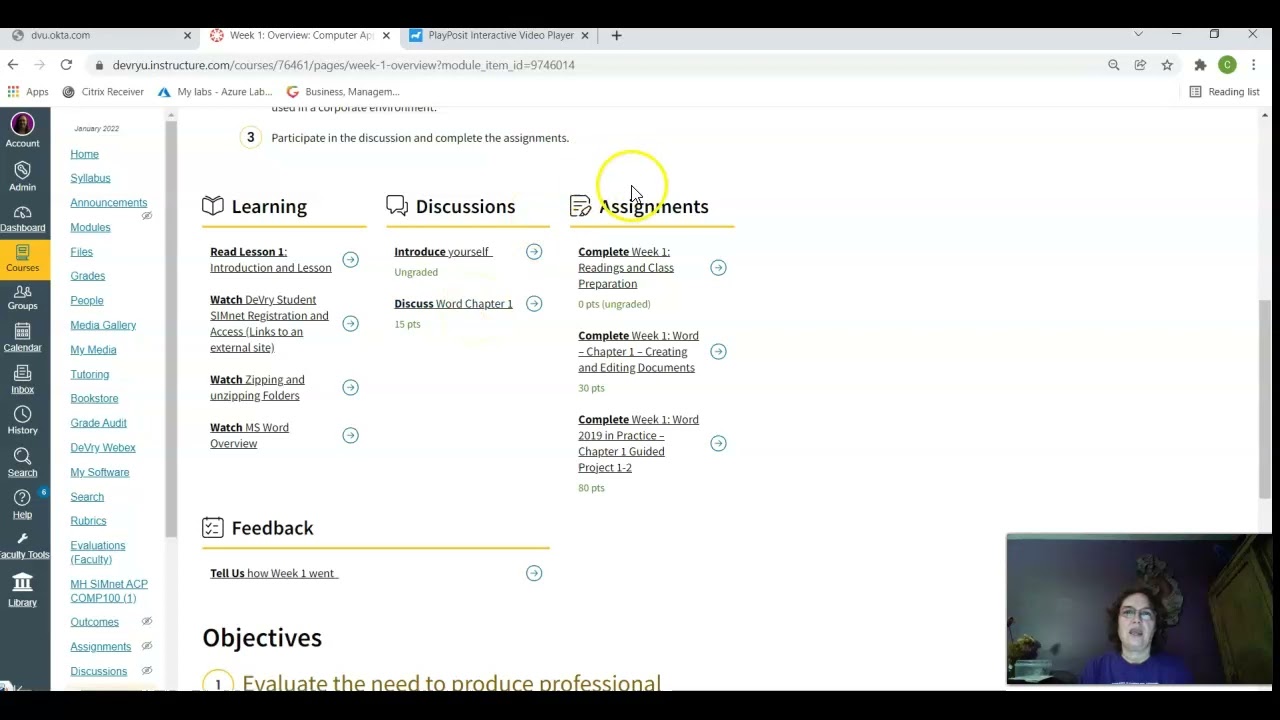The image size is (1280, 720).
Task: Click arrow next to Guided Project 1-2
Action: (718, 444)
